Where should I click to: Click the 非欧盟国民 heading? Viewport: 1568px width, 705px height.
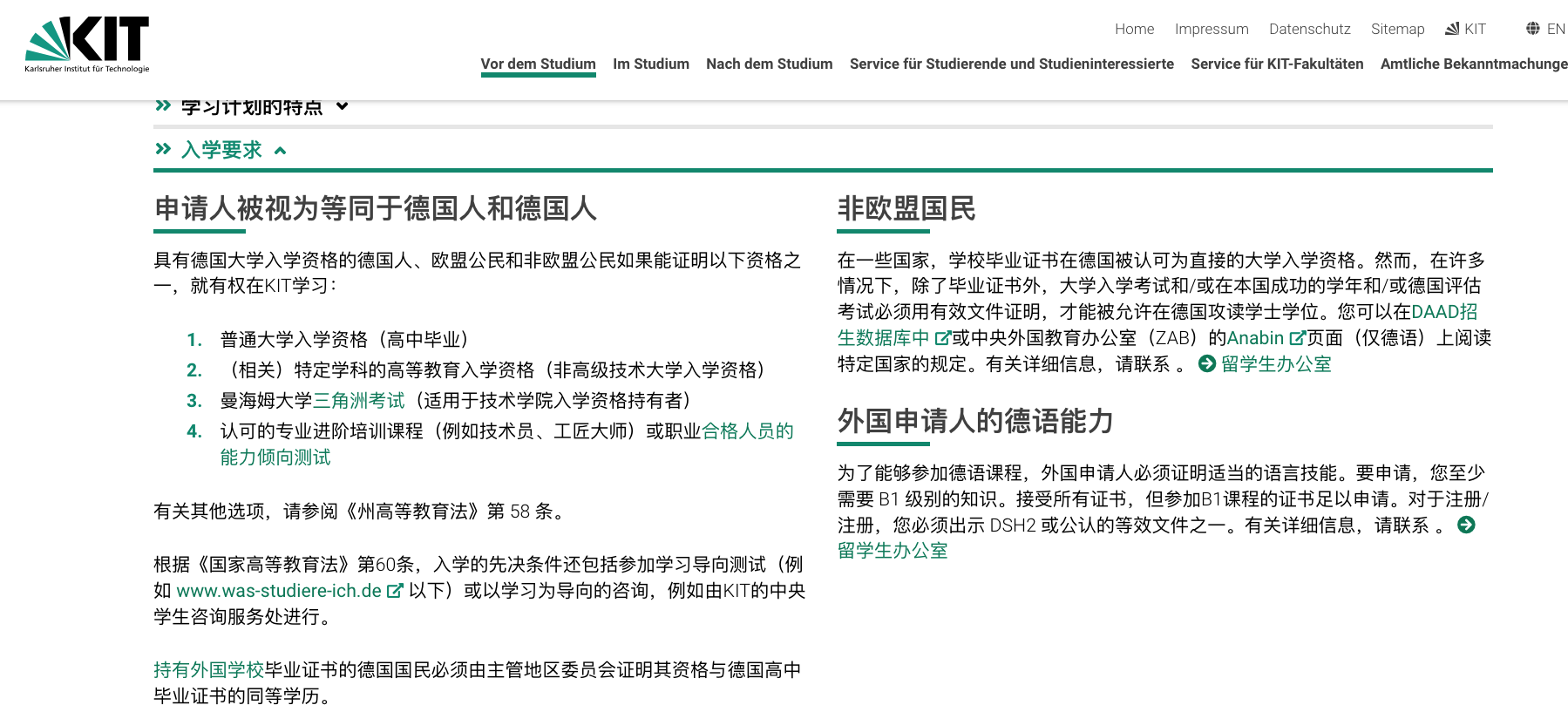(x=906, y=208)
